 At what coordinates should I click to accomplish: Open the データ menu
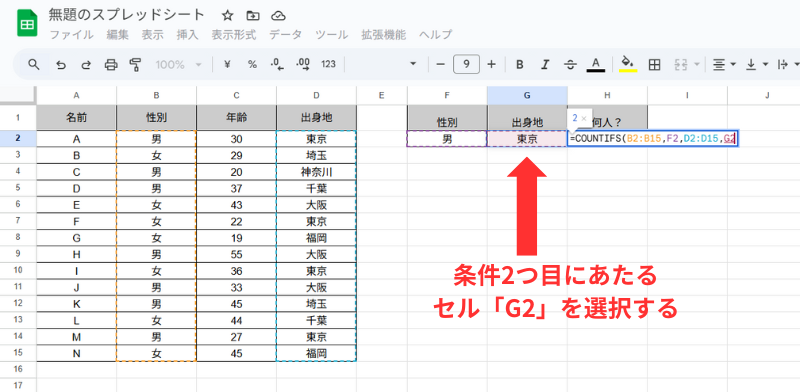(x=286, y=35)
